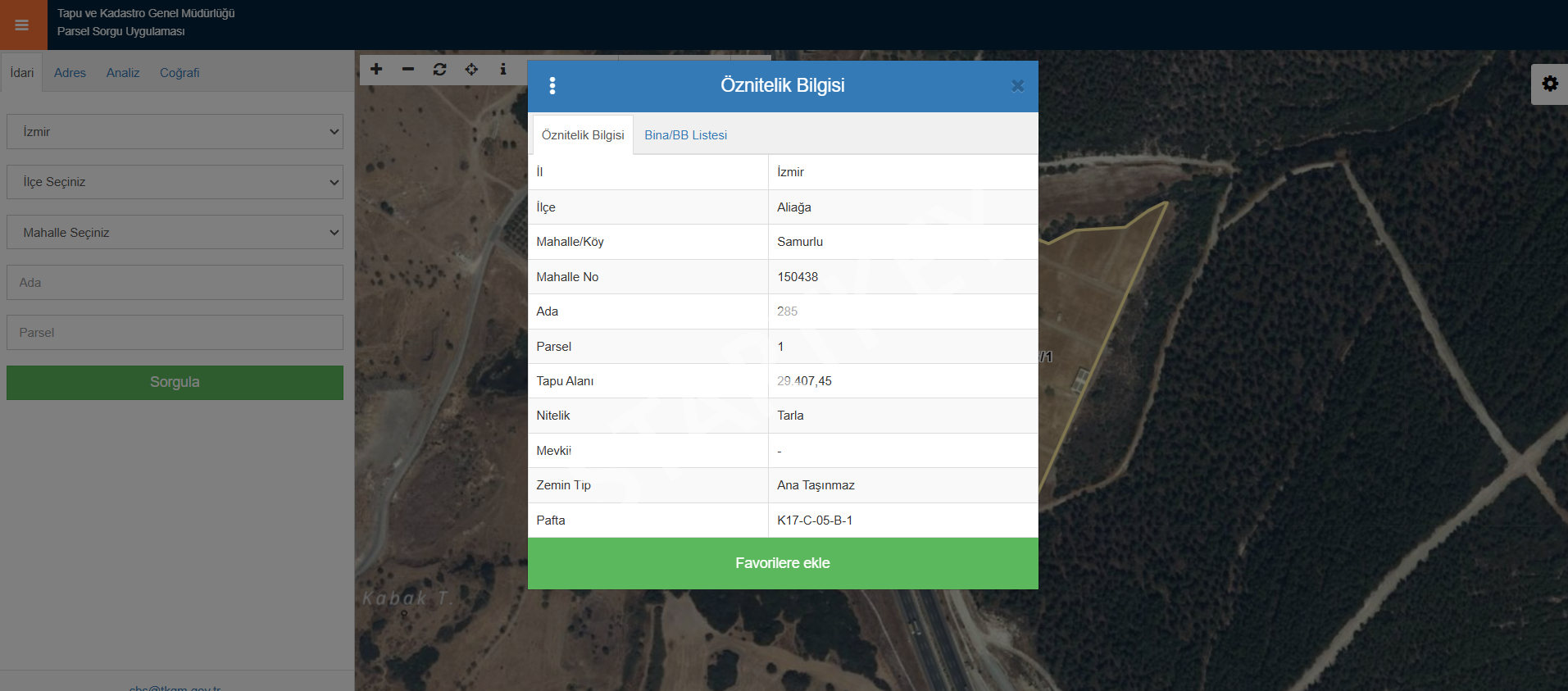The image size is (1568, 691).
Task: Close the Öznitelik Bilgisi dialog
Action: coord(1017,86)
